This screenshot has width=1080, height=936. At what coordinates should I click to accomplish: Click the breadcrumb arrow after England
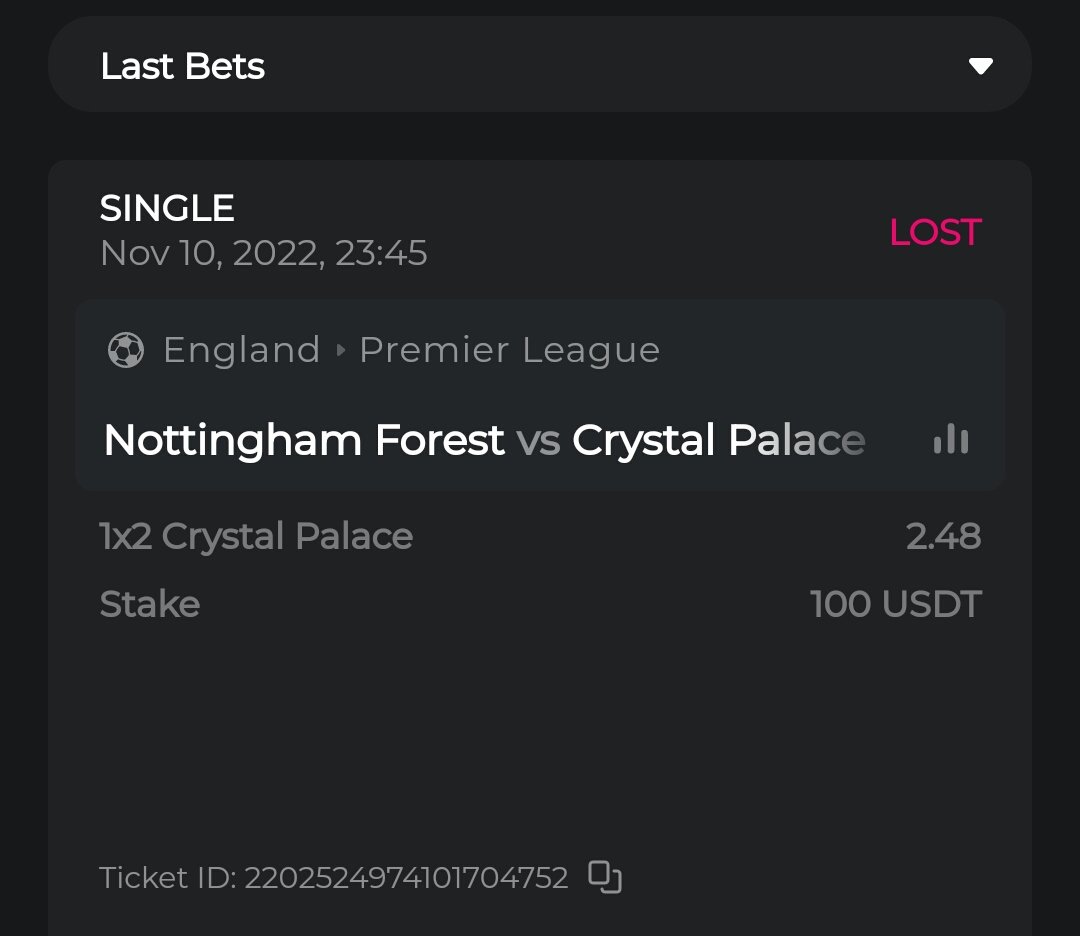coord(340,351)
